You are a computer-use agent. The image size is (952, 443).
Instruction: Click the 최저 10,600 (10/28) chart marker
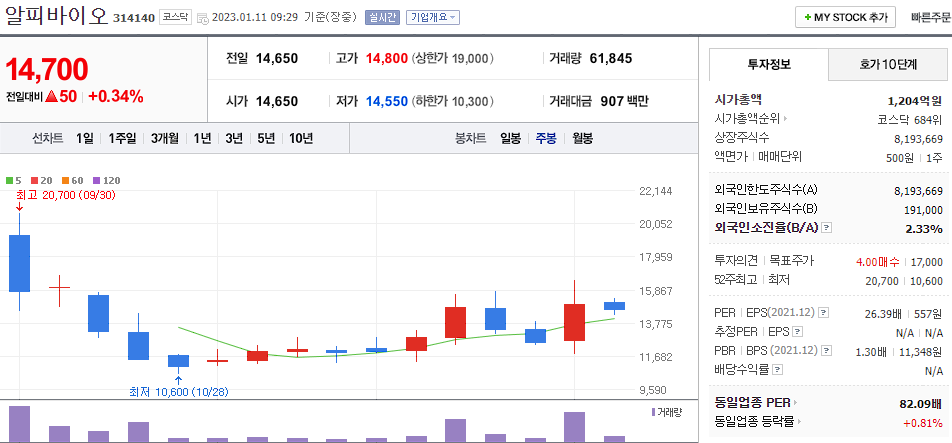(179, 392)
